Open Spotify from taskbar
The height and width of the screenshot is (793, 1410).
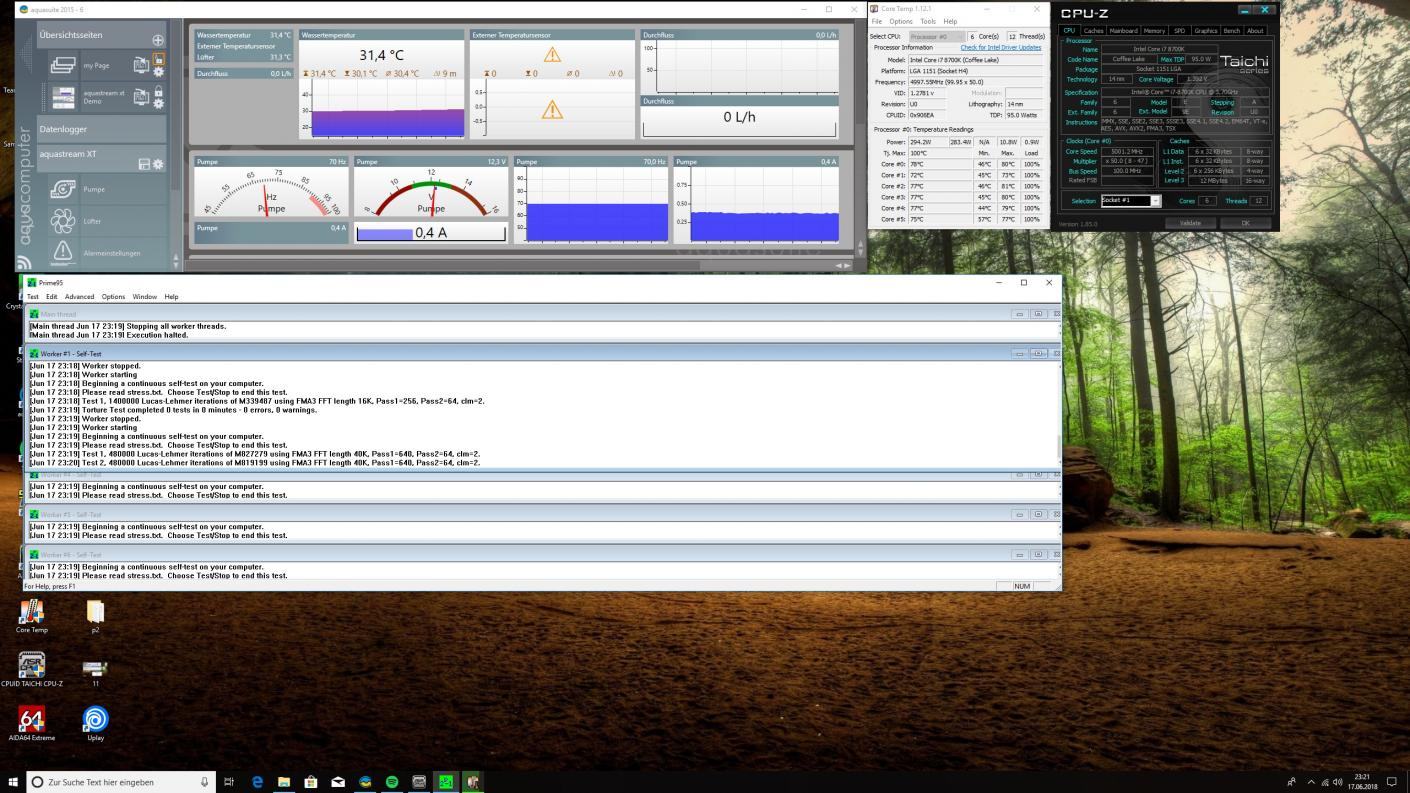click(x=392, y=782)
